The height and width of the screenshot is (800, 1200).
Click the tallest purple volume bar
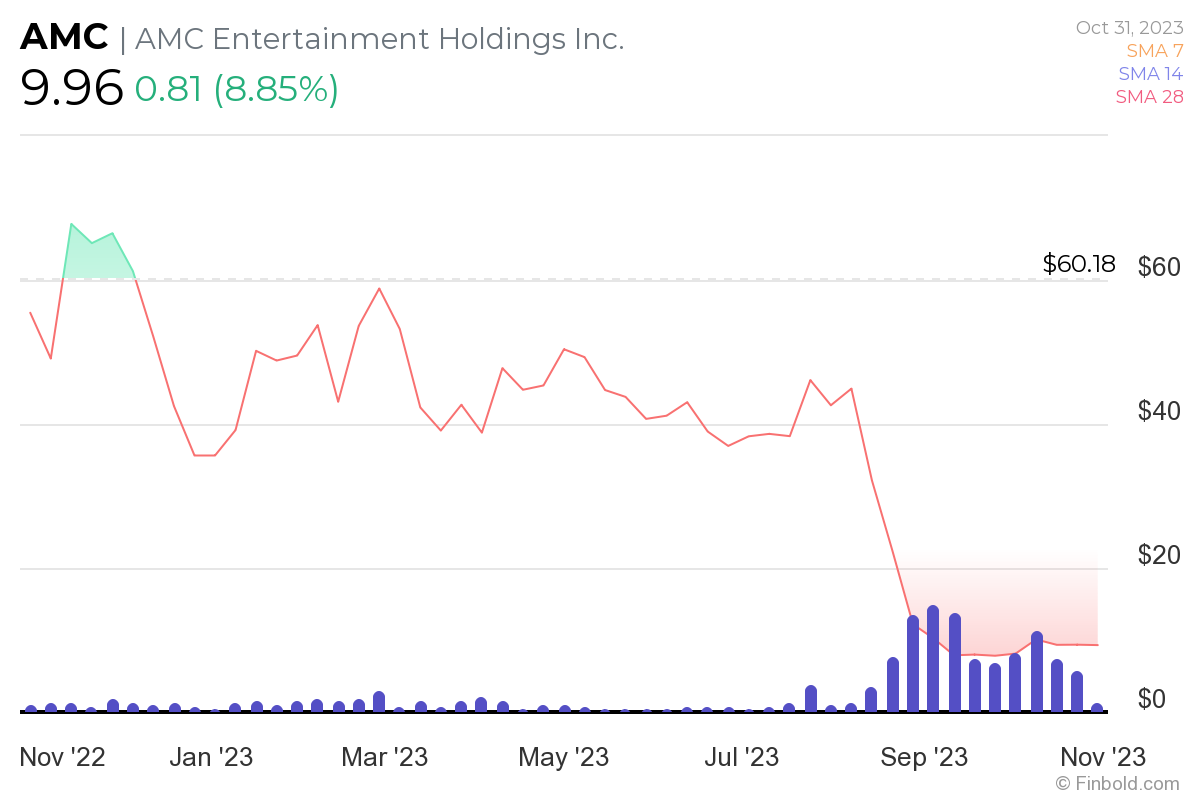pos(933,658)
